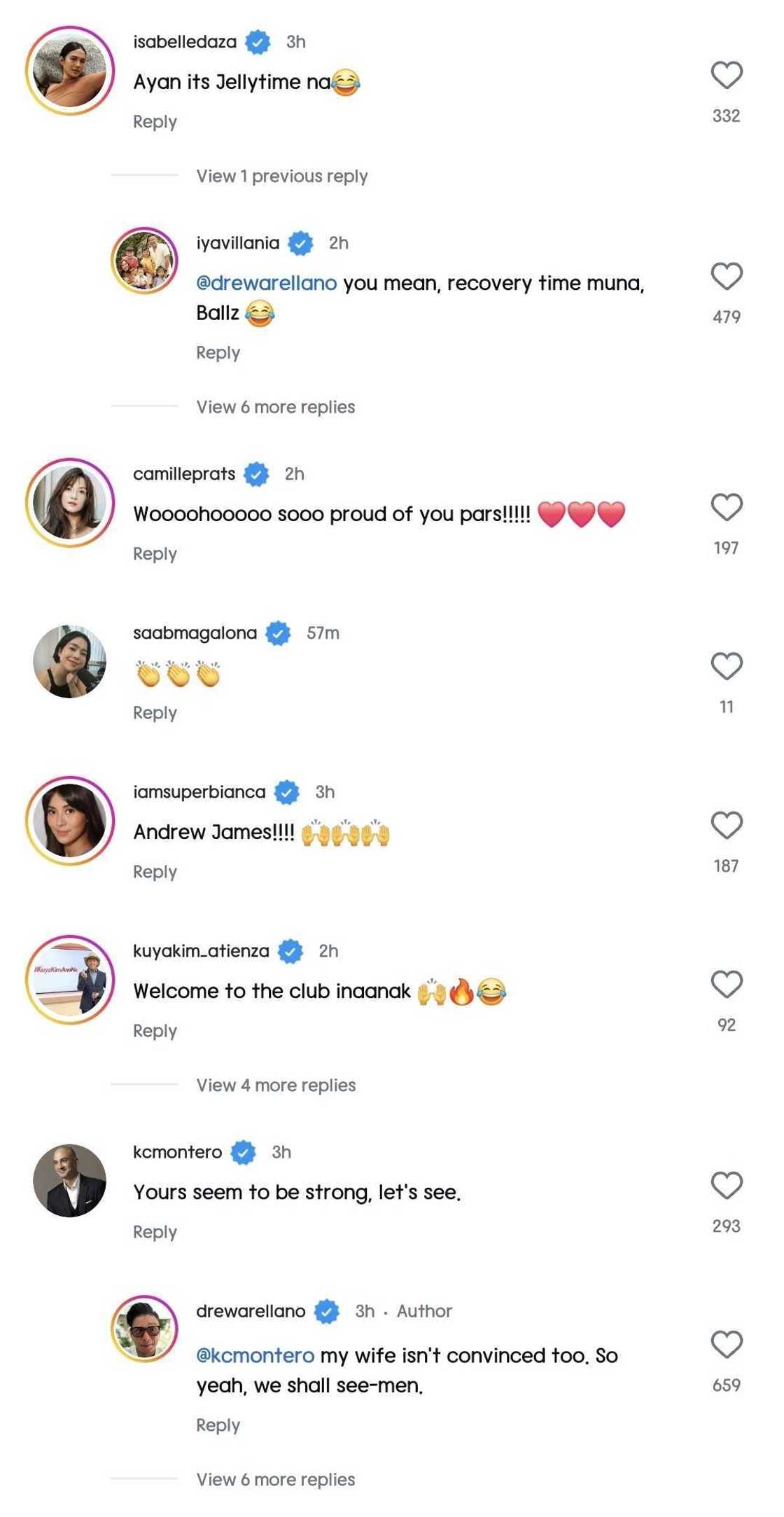Expand 'View 6 more replies' under iyavillania

[275, 408]
